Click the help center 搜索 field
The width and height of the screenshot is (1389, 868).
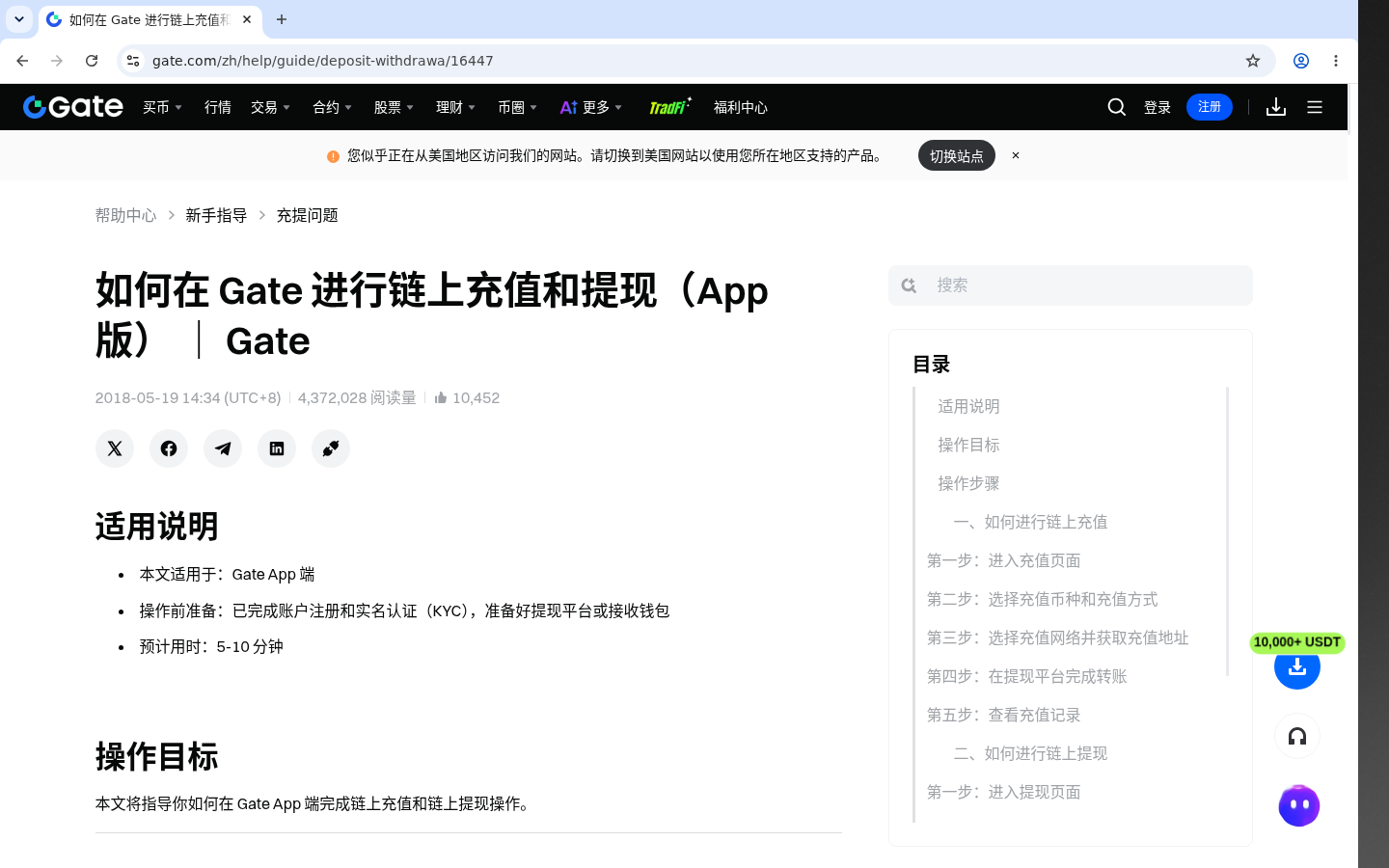coord(1071,285)
